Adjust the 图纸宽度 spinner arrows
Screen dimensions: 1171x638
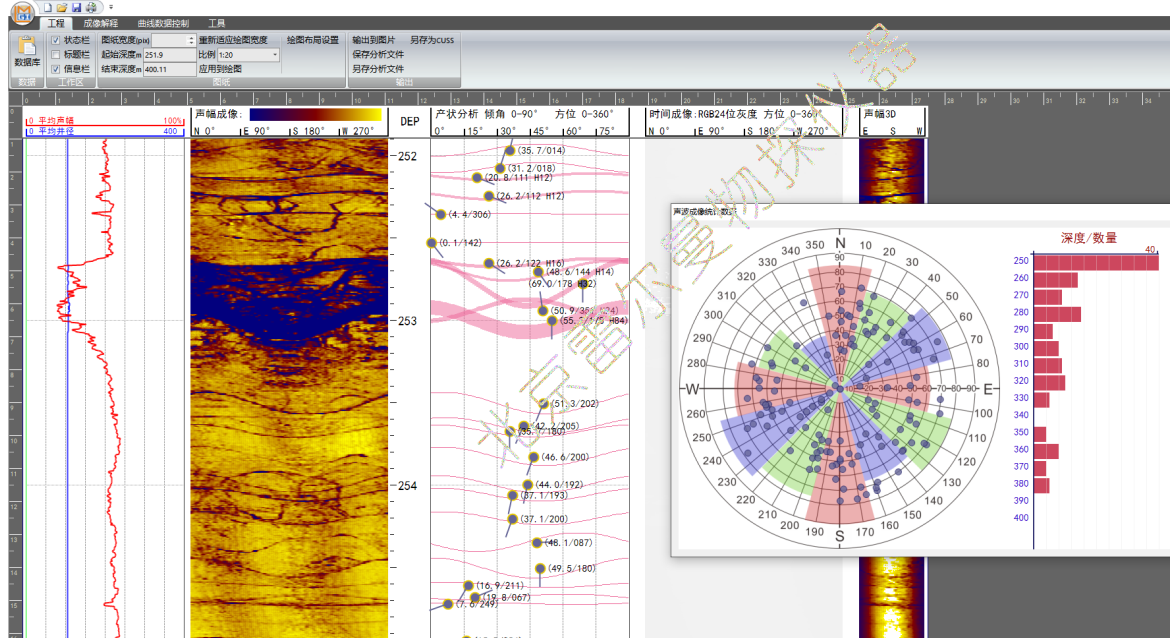coord(191,40)
